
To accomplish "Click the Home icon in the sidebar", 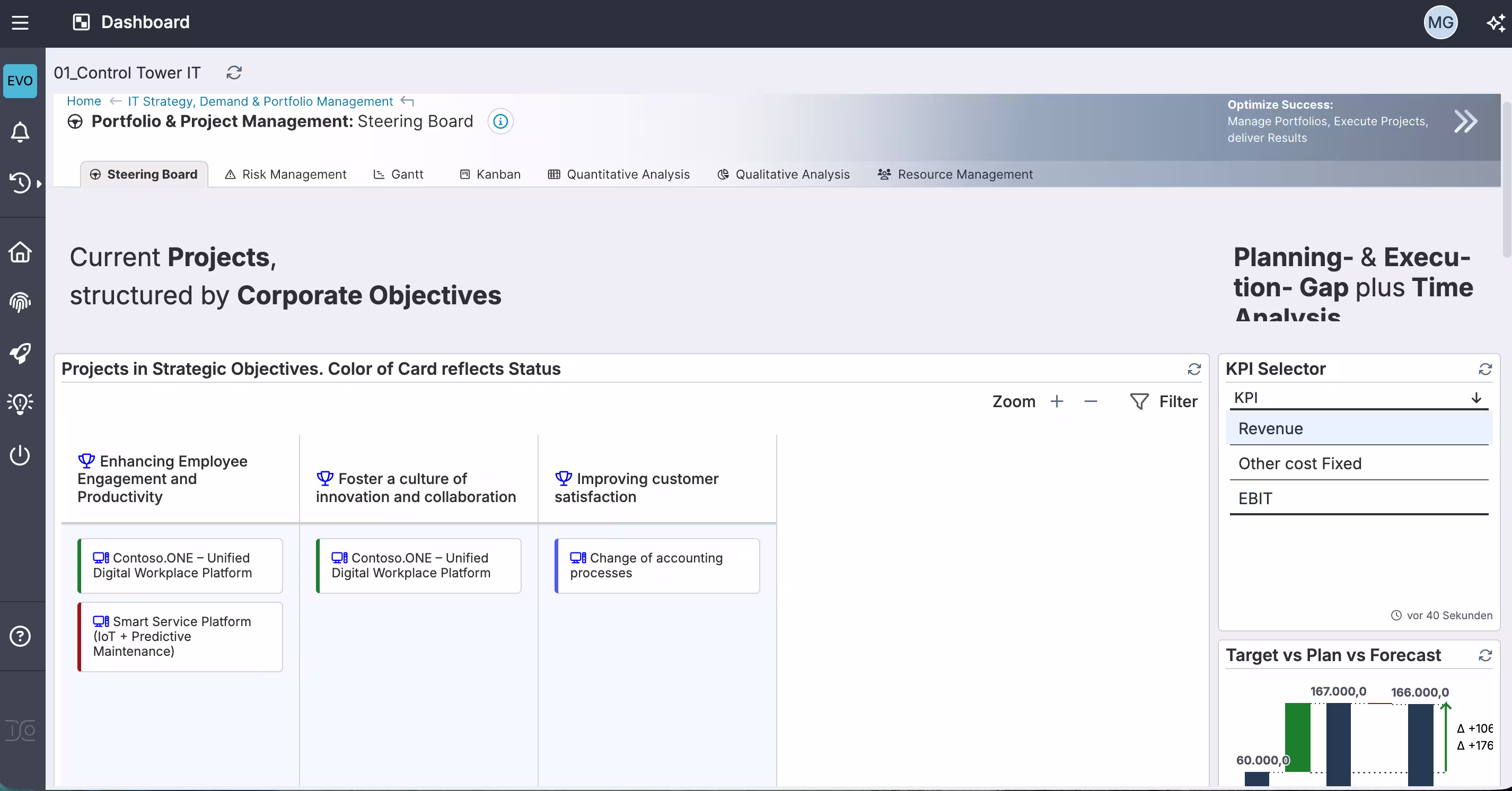I will [20, 251].
